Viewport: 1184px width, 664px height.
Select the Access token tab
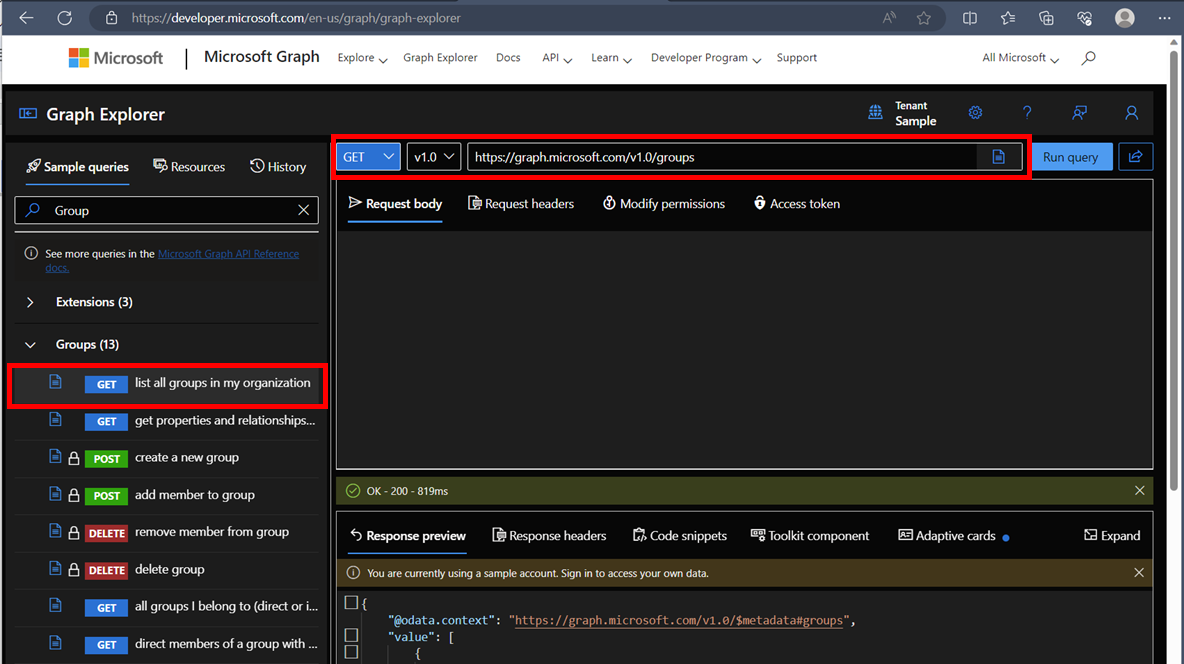point(797,204)
